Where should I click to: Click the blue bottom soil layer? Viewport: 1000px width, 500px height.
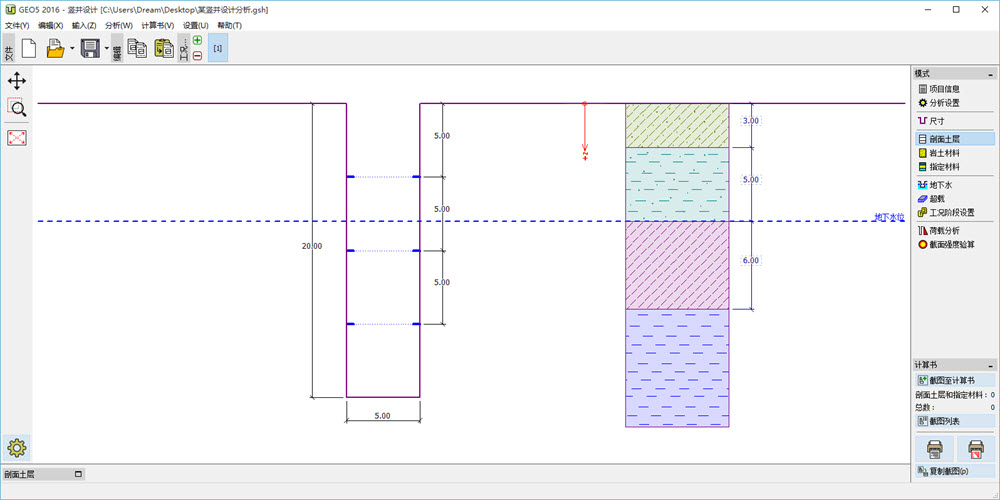click(x=677, y=368)
